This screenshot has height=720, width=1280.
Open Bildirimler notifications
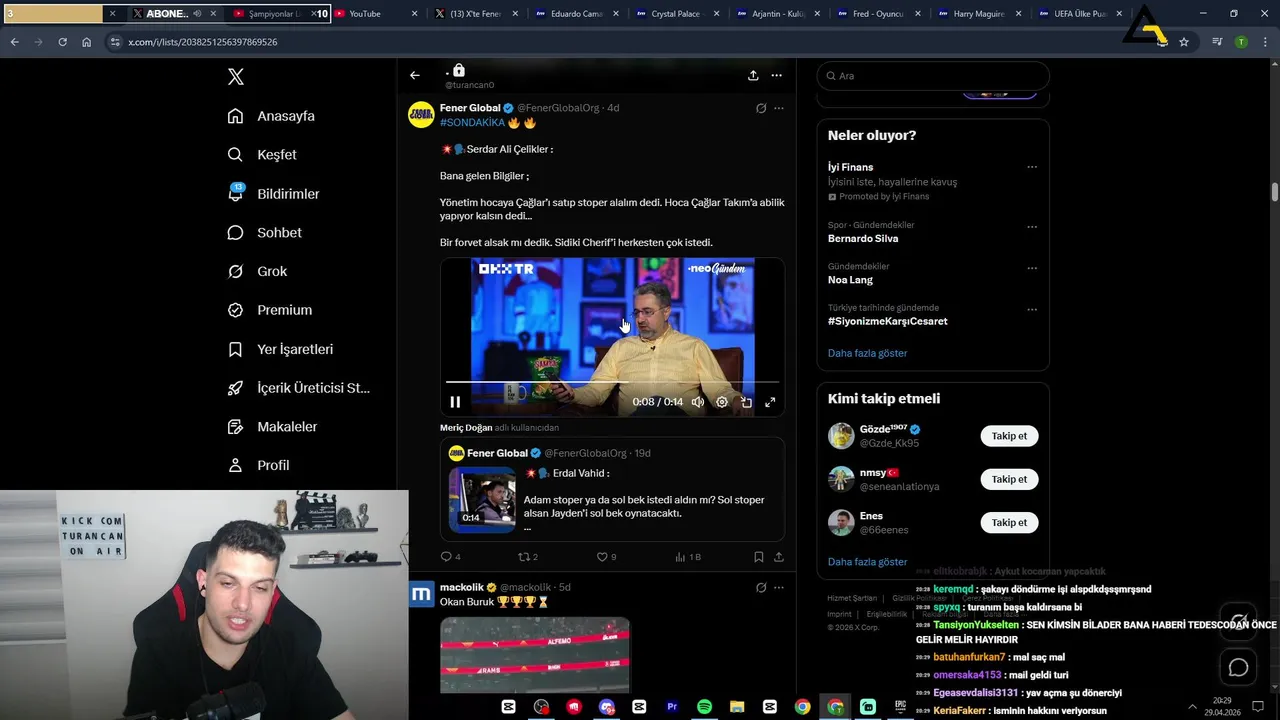point(273,194)
